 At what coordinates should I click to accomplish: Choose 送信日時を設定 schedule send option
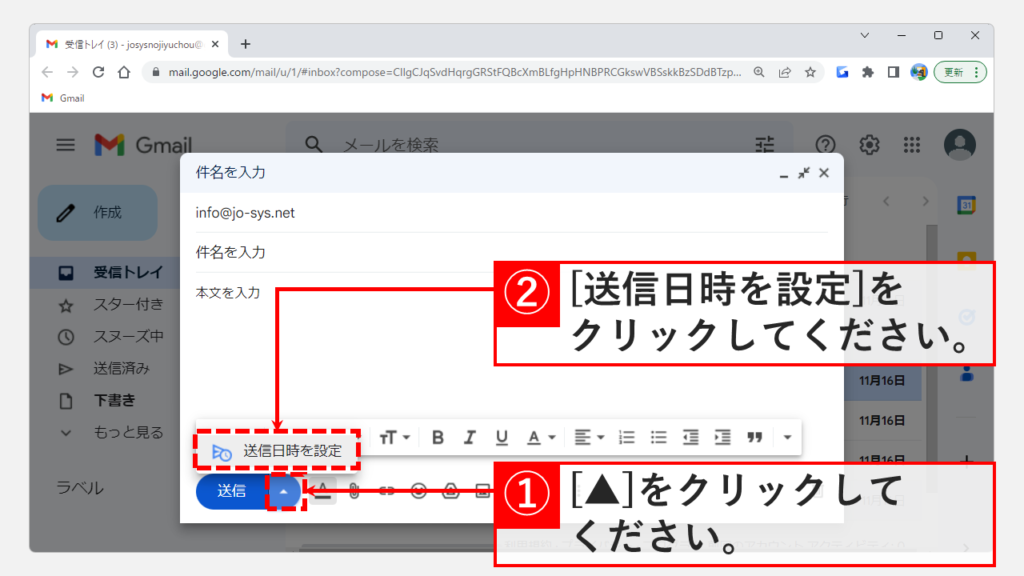277,451
